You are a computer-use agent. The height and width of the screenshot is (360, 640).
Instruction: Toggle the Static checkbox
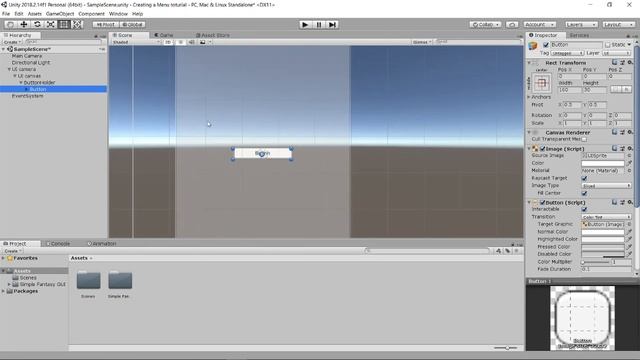coord(608,44)
